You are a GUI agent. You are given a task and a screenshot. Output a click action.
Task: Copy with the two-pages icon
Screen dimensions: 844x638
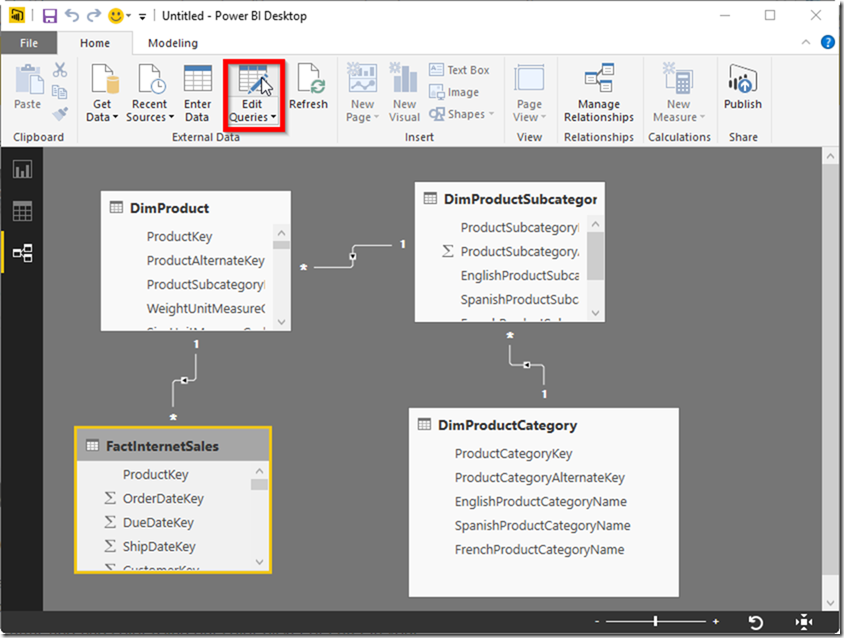(60, 92)
